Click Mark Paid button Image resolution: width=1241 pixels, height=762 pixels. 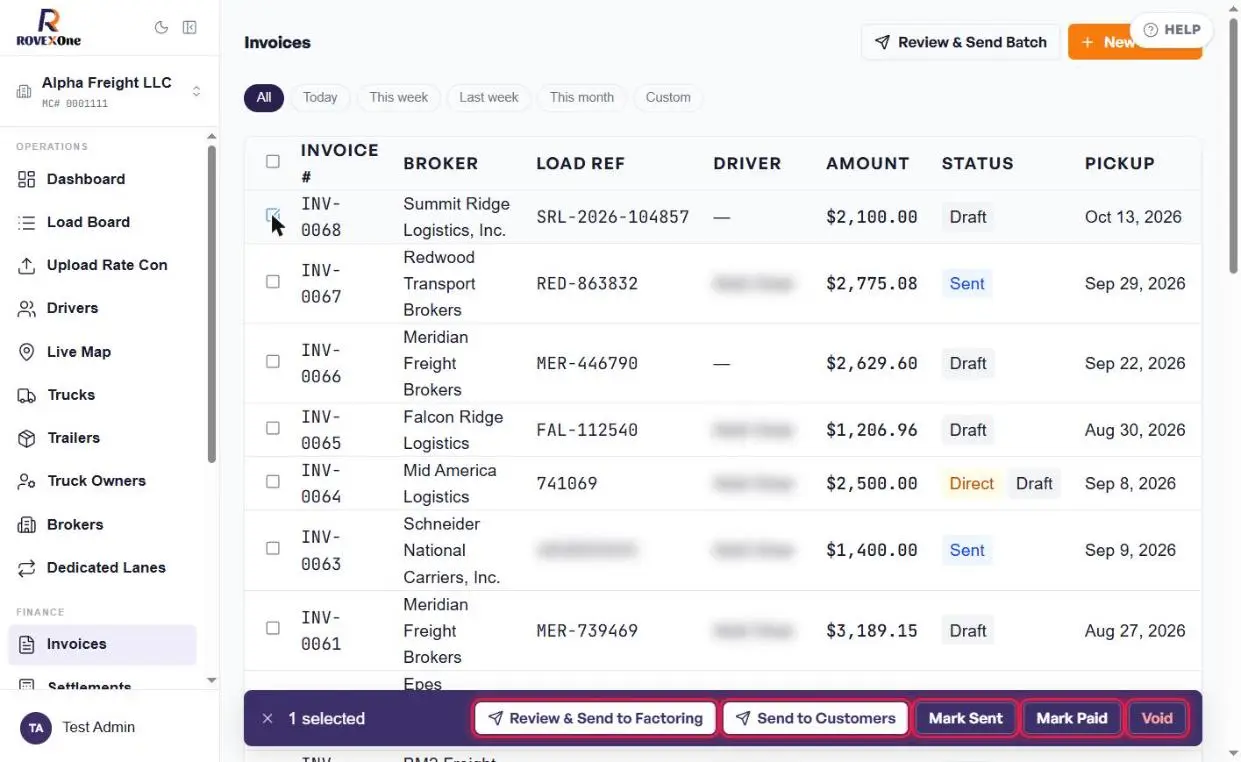[x=1072, y=718]
